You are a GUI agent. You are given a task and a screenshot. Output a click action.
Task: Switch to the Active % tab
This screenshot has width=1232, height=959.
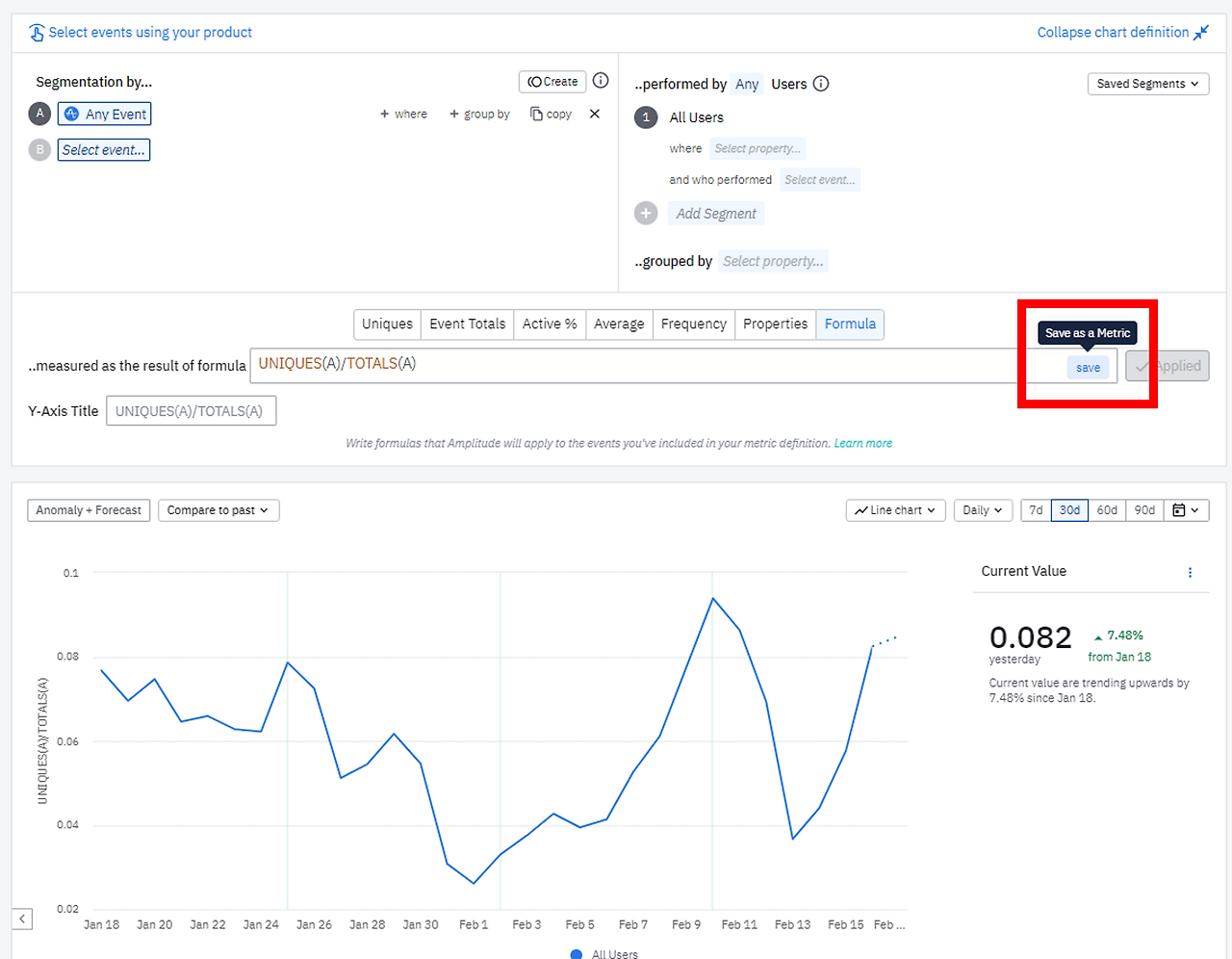(x=550, y=324)
